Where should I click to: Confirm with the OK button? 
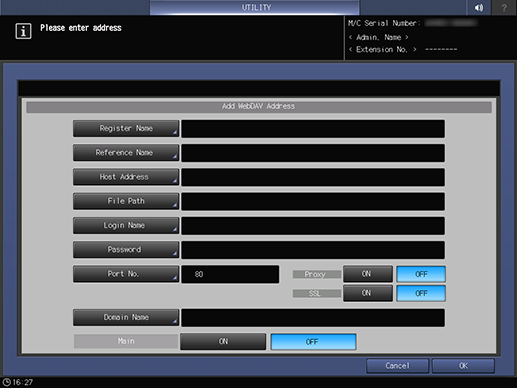[x=463, y=366]
